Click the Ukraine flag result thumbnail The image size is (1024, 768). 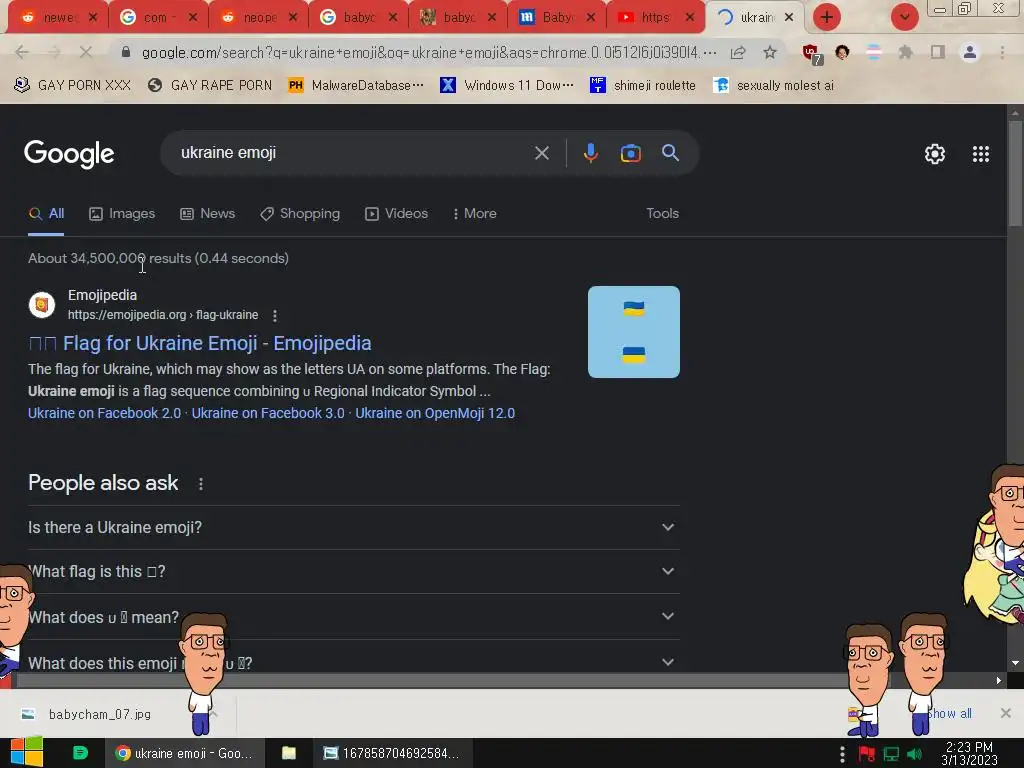pyautogui.click(x=633, y=332)
